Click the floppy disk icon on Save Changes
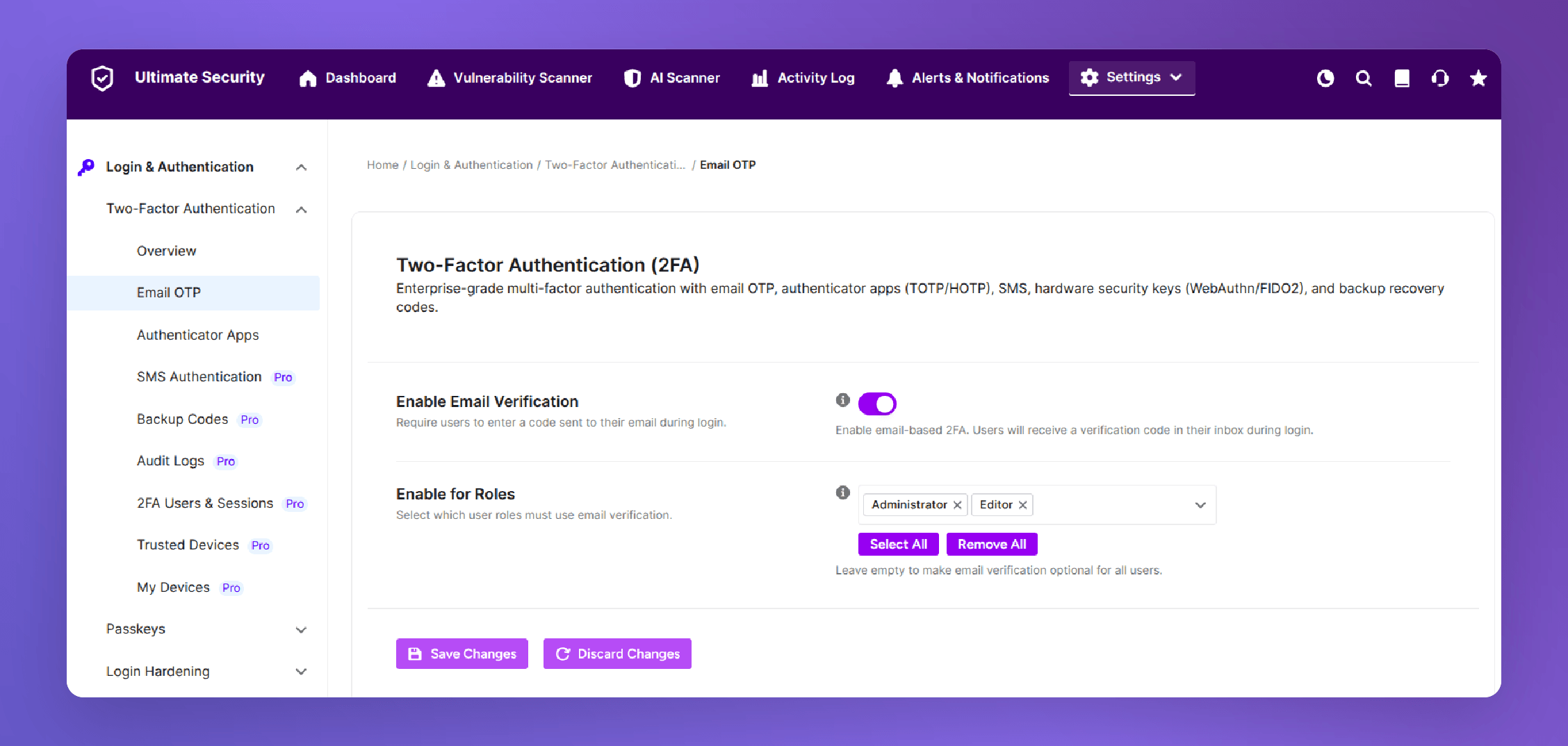 pos(415,654)
